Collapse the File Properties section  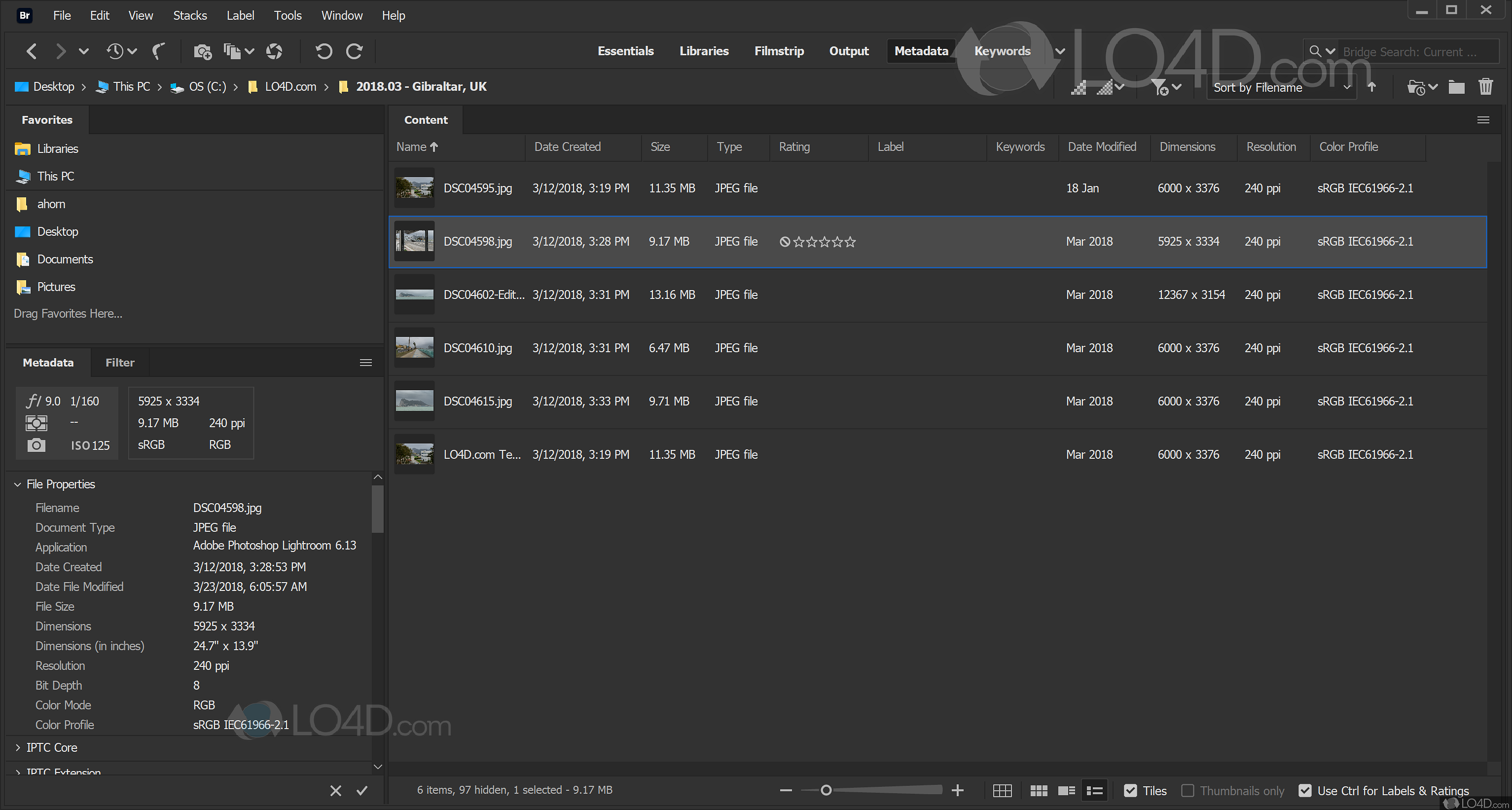click(x=18, y=484)
